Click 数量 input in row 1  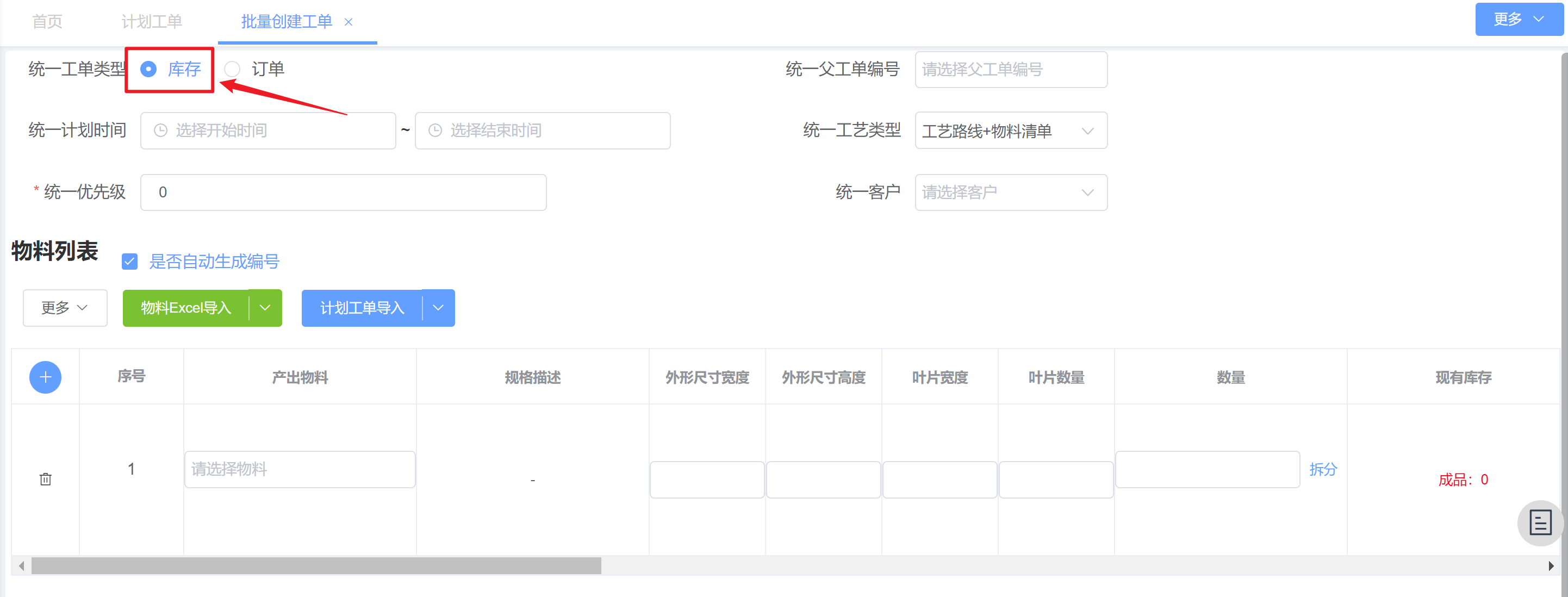coord(1208,469)
